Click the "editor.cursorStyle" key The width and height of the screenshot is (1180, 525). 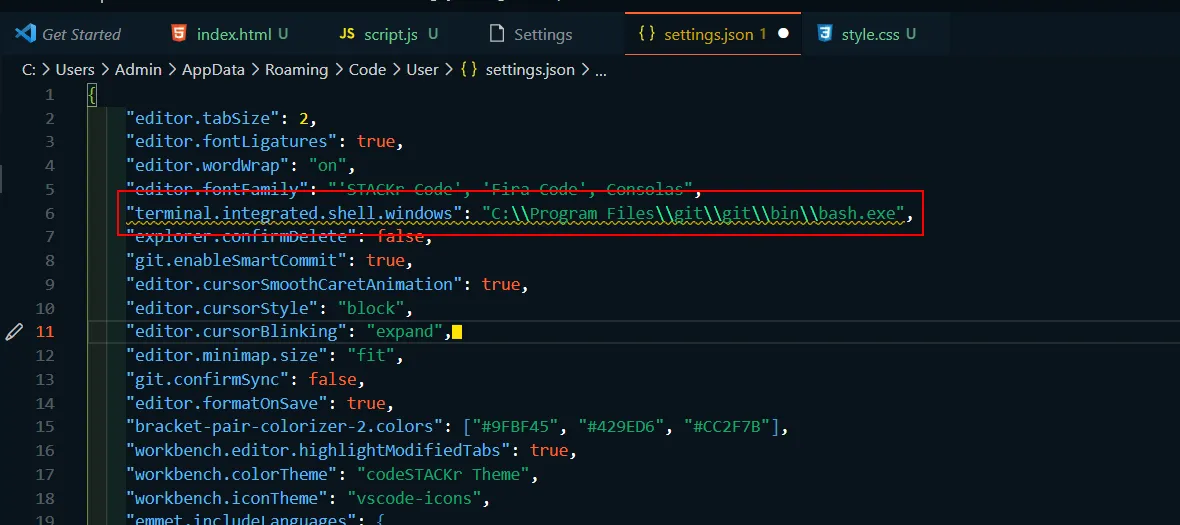[222, 308]
